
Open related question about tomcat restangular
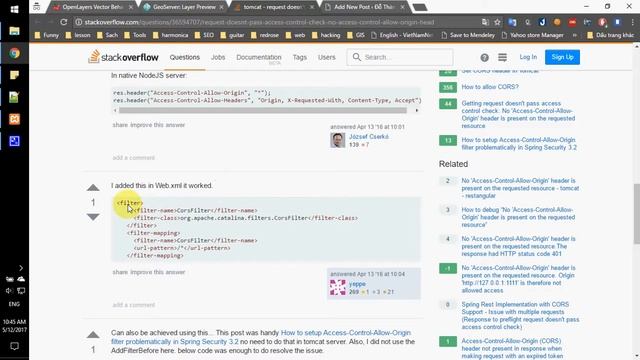(x=520, y=188)
